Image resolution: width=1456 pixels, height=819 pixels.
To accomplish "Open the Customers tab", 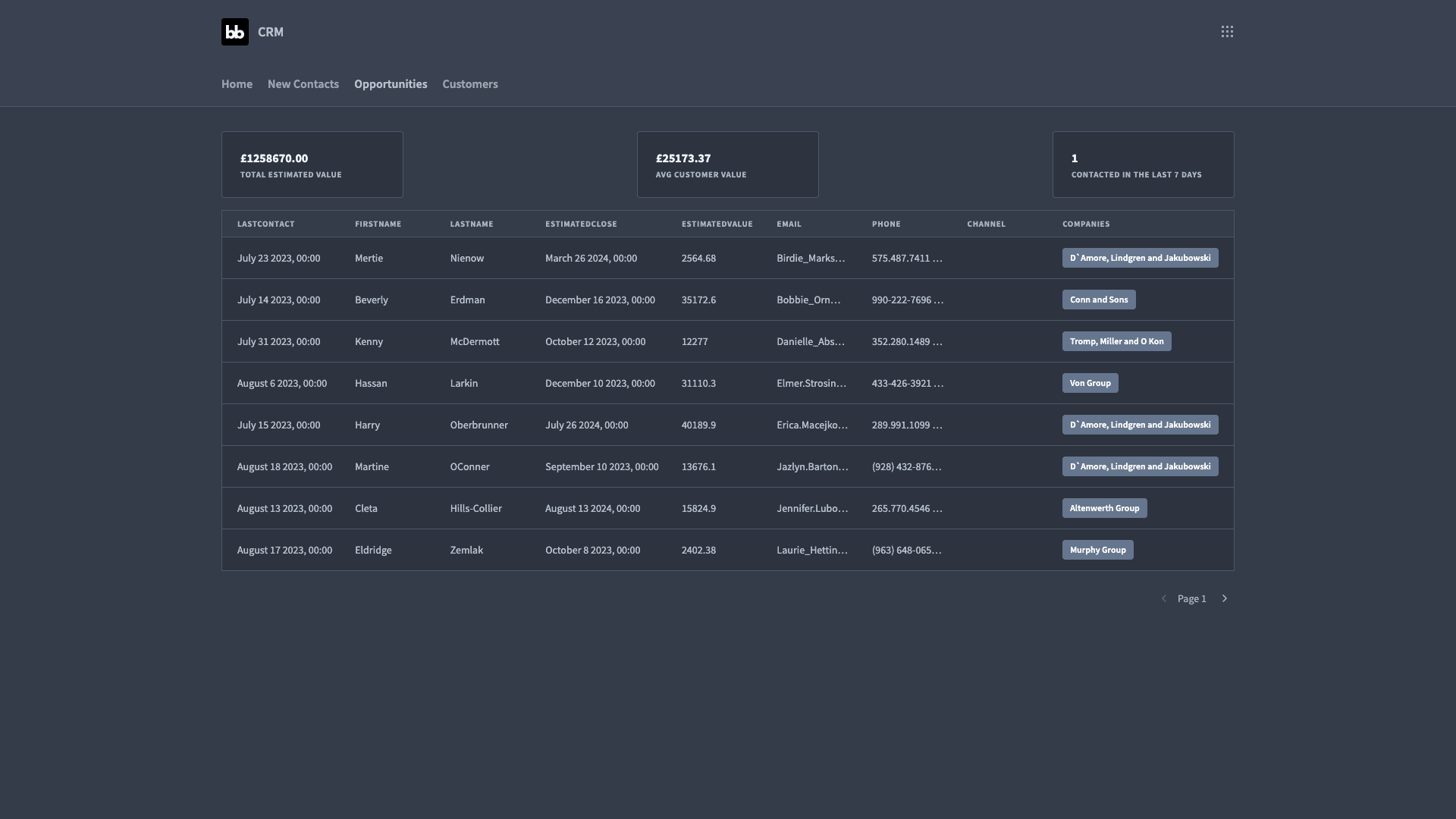I will pos(470,84).
